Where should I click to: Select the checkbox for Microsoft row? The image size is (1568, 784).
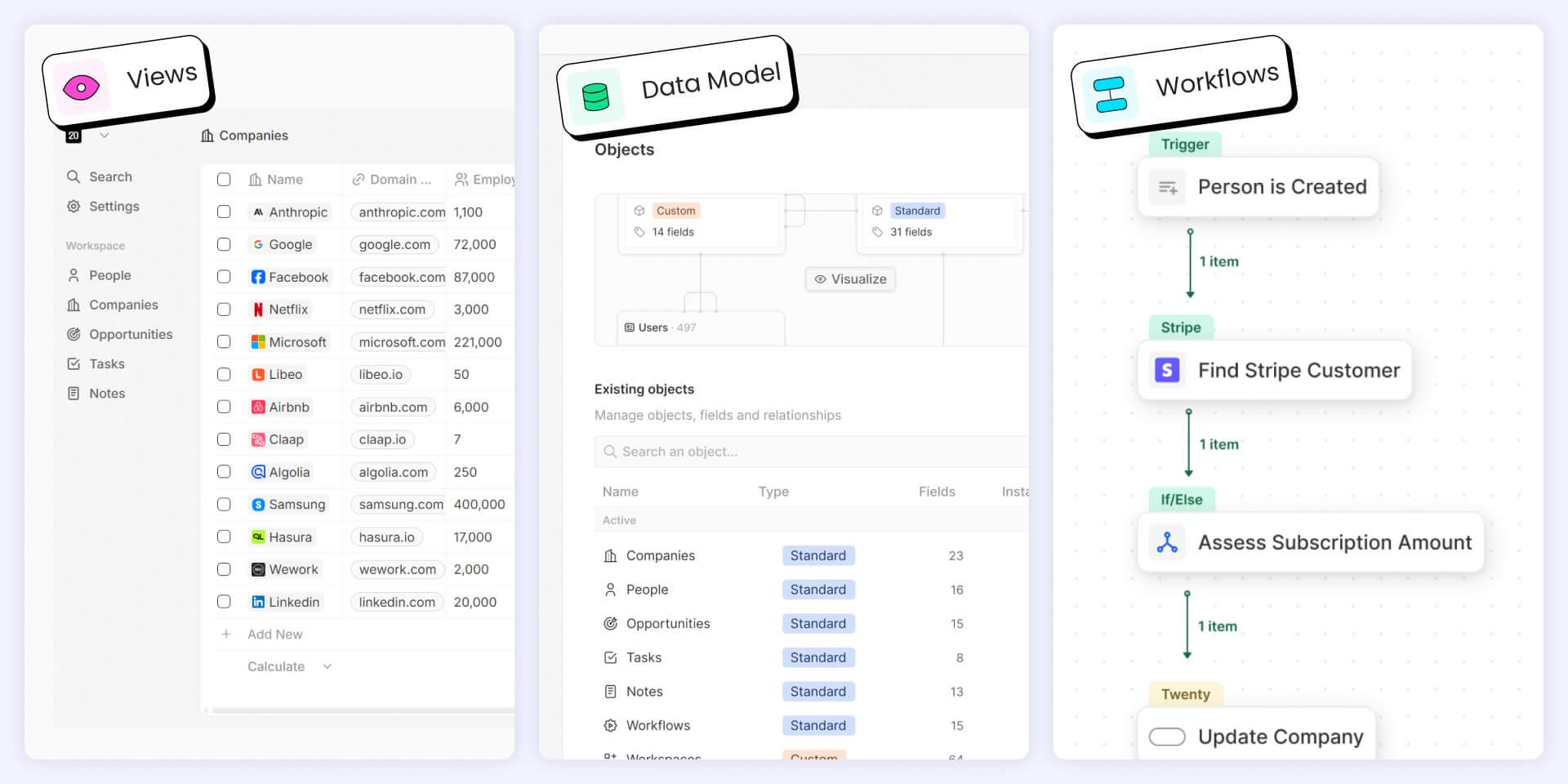pos(225,341)
